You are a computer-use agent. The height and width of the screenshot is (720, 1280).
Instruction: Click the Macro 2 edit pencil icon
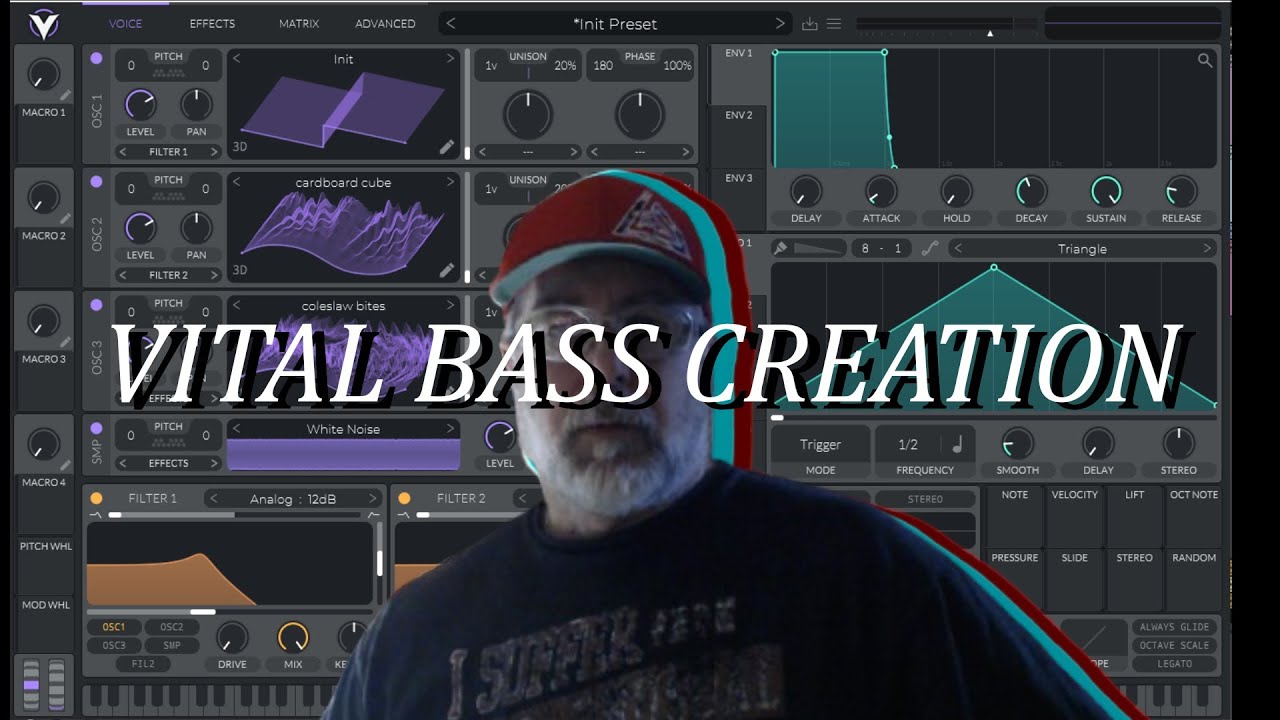[65, 219]
